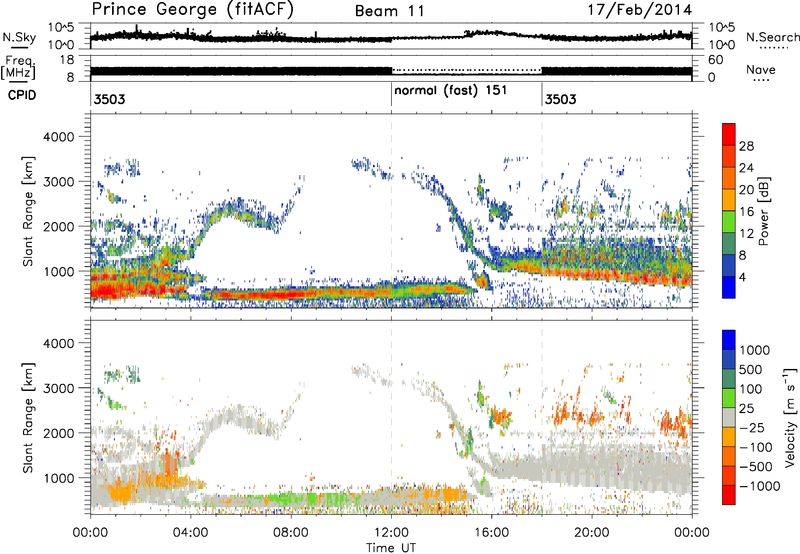Click '100' on the velocity colorbar
This screenshot has height=554, width=800.
753,389
